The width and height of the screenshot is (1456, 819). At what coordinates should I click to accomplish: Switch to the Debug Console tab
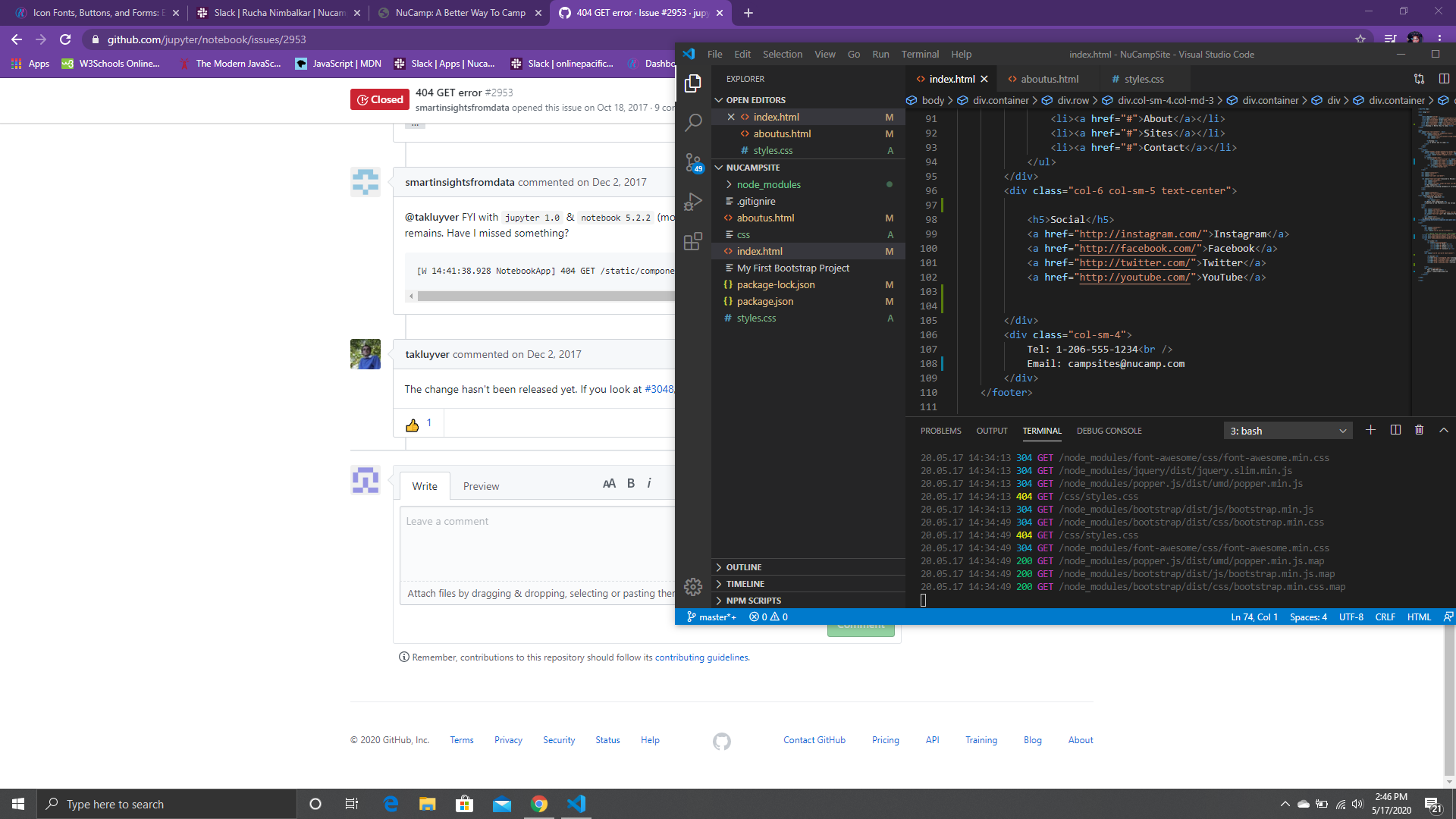click(x=1109, y=431)
